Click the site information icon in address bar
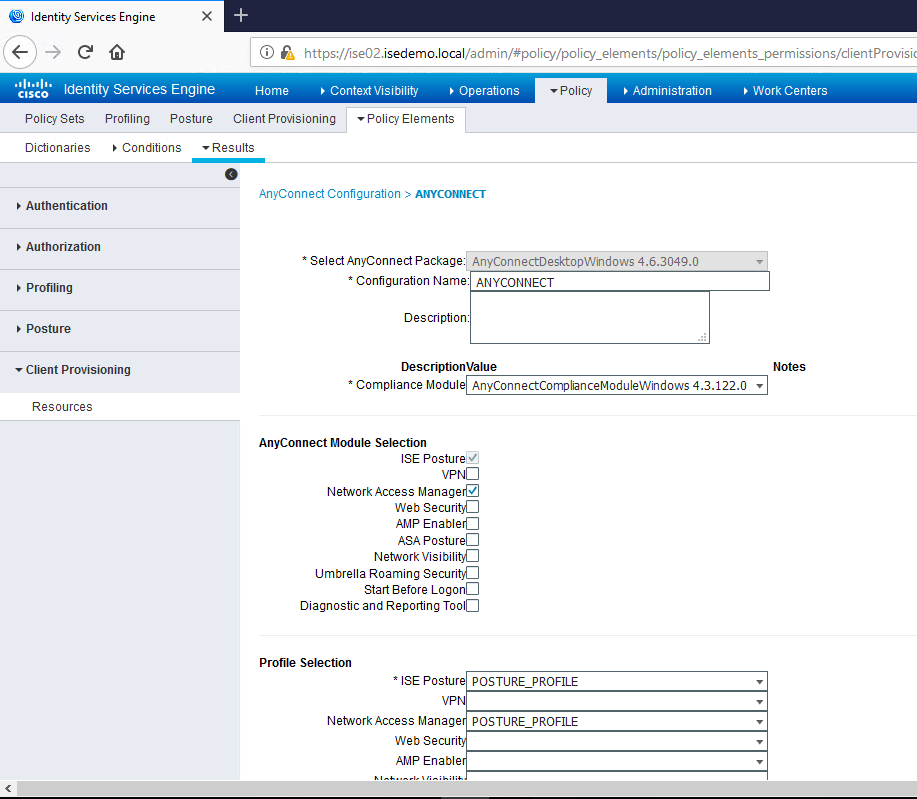Viewport: 917px width, 799px height. [267, 53]
